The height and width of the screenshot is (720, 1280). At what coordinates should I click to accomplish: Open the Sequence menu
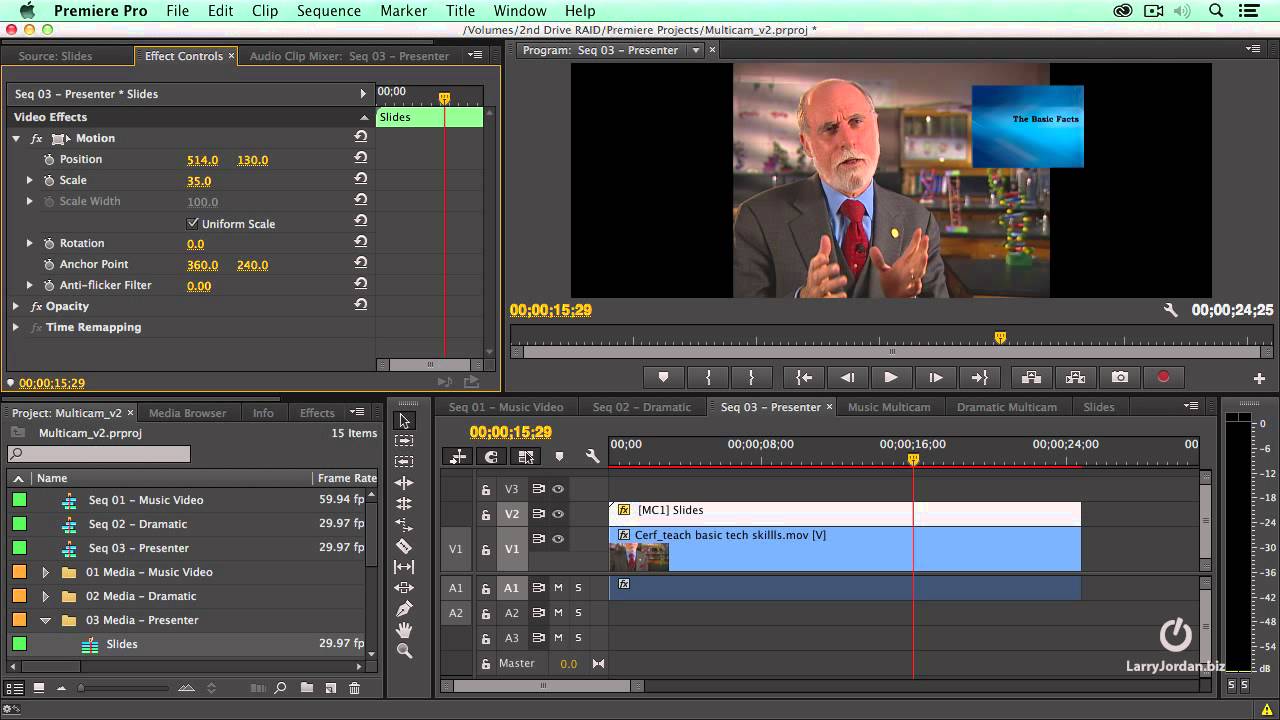328,11
